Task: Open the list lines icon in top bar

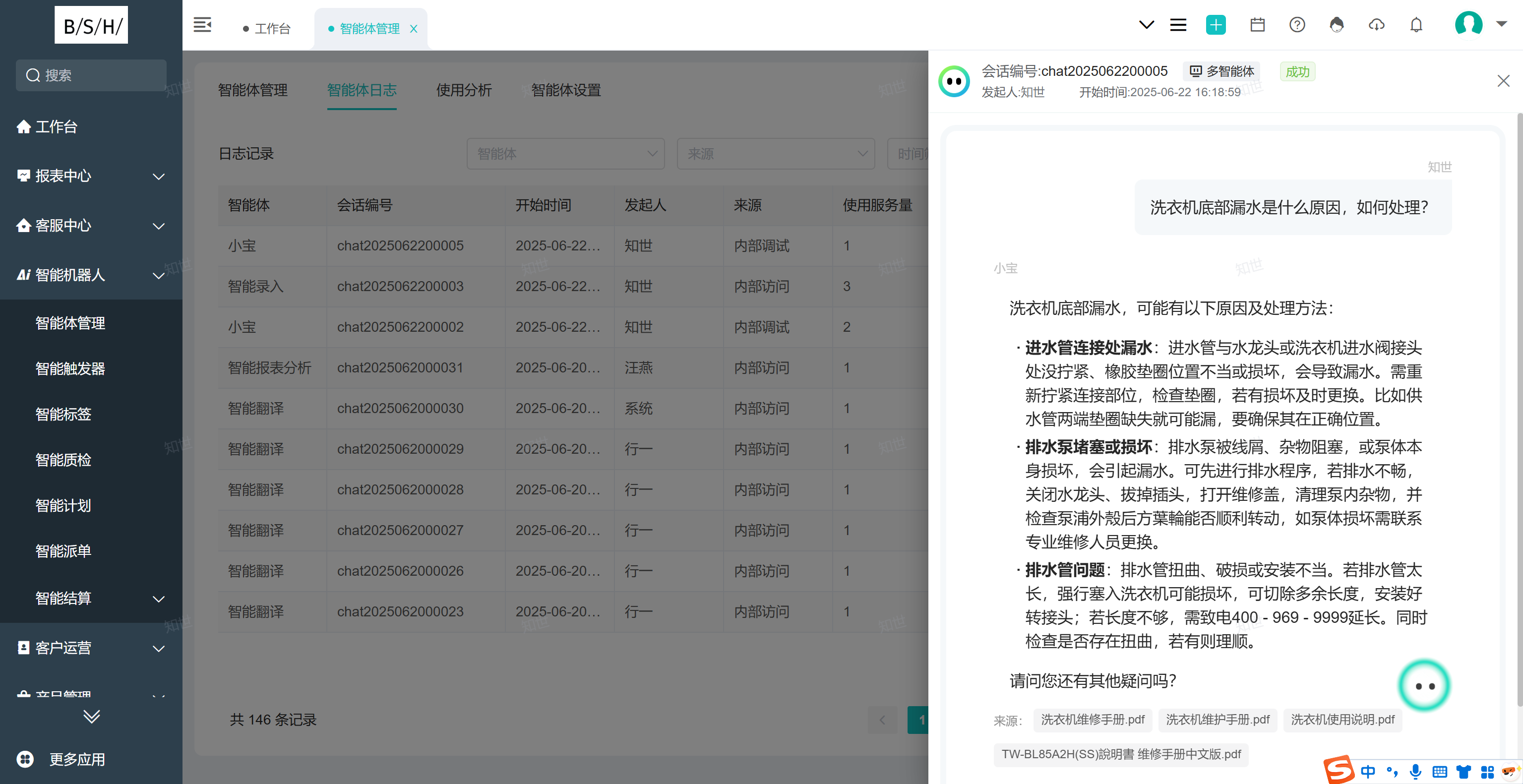Action: pos(1178,25)
